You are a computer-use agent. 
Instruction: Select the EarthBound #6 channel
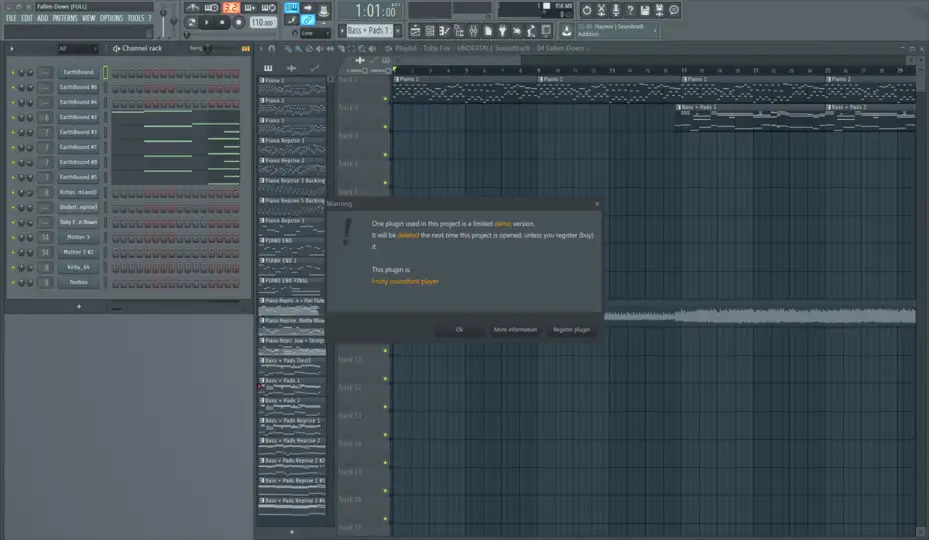(x=78, y=87)
